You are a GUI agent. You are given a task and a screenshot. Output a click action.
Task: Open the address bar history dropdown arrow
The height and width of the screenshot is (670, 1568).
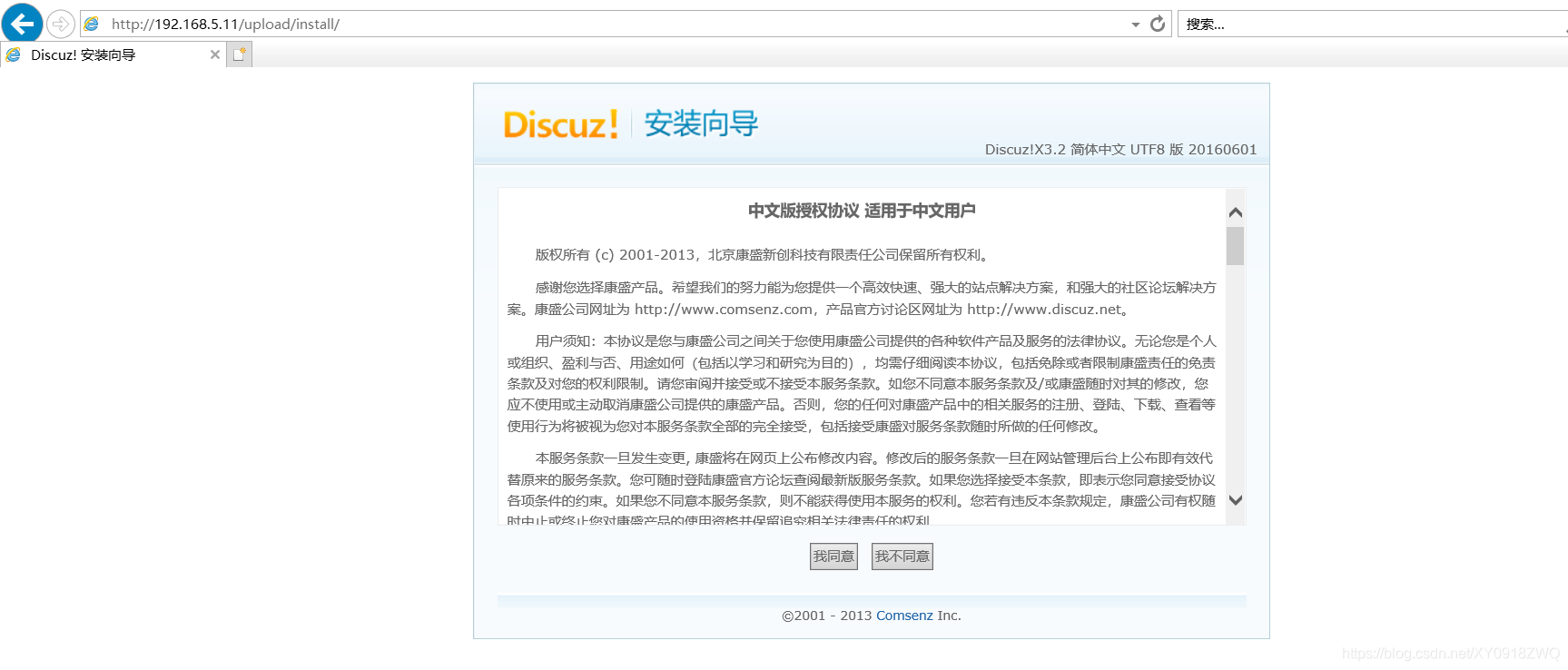tap(1135, 25)
